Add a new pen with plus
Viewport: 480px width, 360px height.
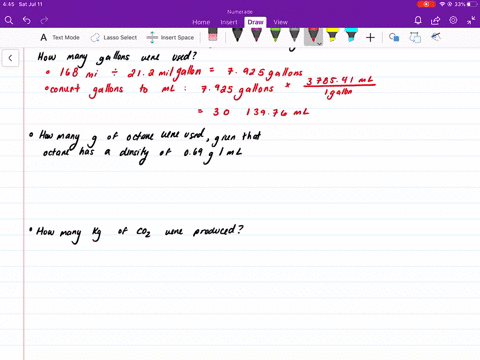click(370, 37)
